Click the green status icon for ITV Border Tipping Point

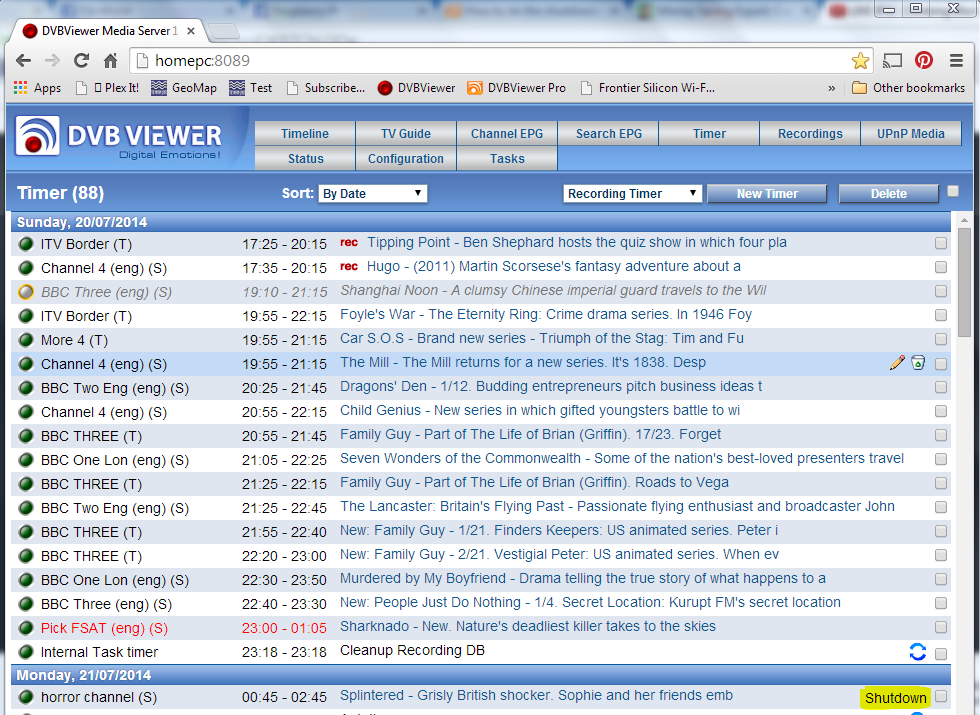(27, 243)
